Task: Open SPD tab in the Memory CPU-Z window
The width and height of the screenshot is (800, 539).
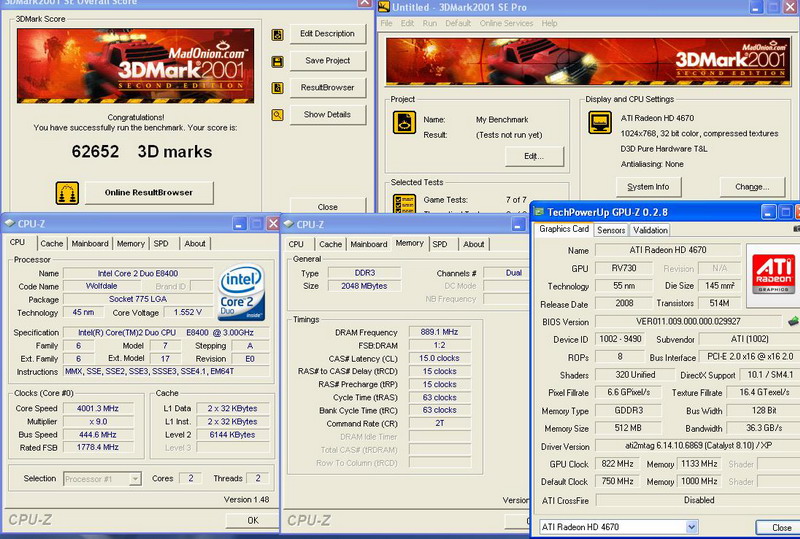Action: point(440,244)
